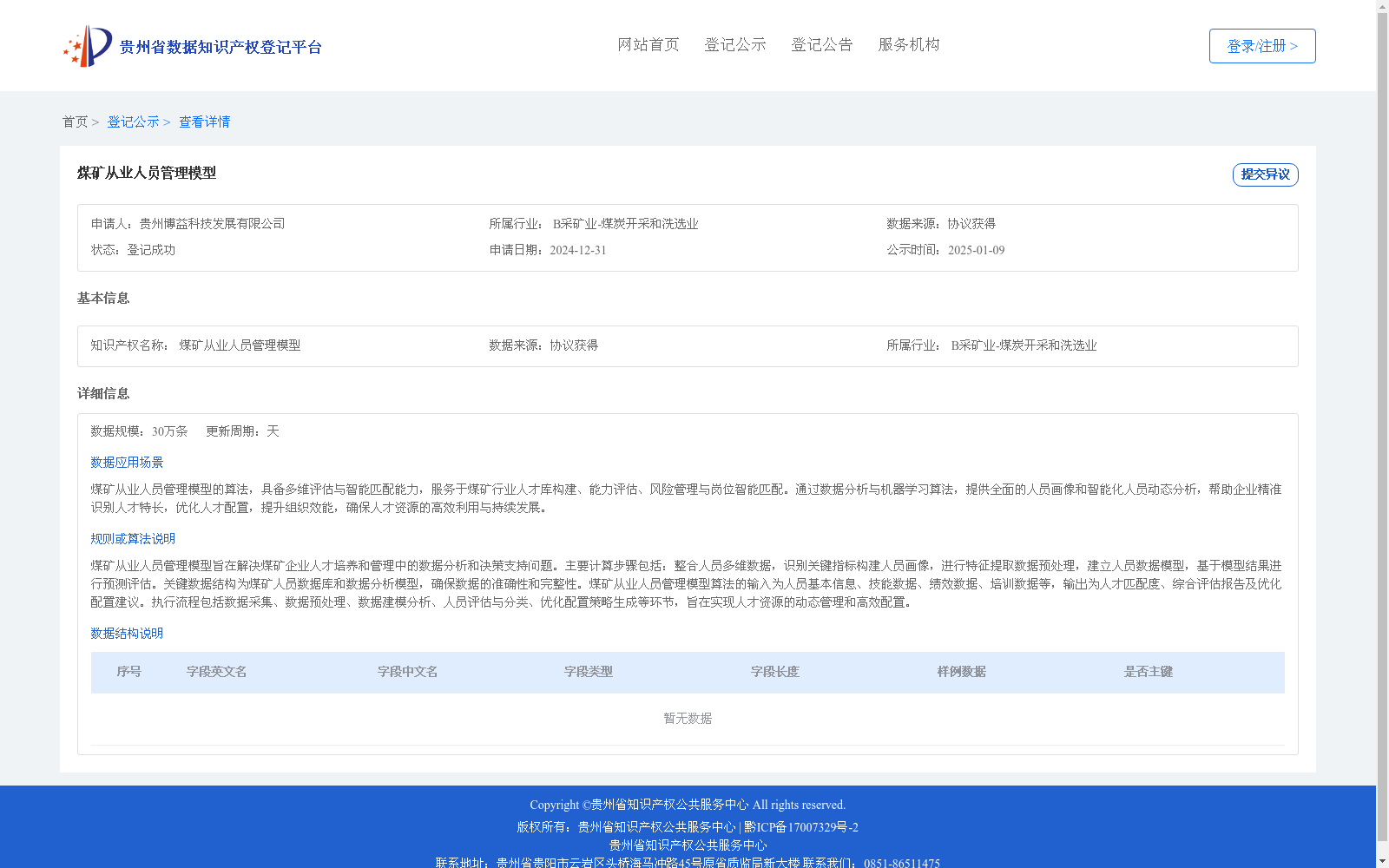This screenshot has width=1389, height=868.
Task: Select data scale value 30万条
Action: click(170, 431)
